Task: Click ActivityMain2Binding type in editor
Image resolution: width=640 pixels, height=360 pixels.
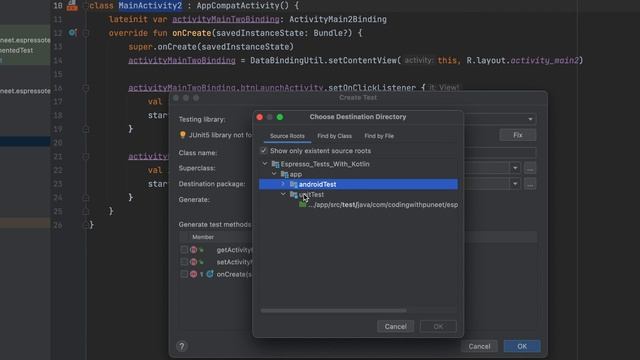Action: pyautogui.click(x=338, y=19)
